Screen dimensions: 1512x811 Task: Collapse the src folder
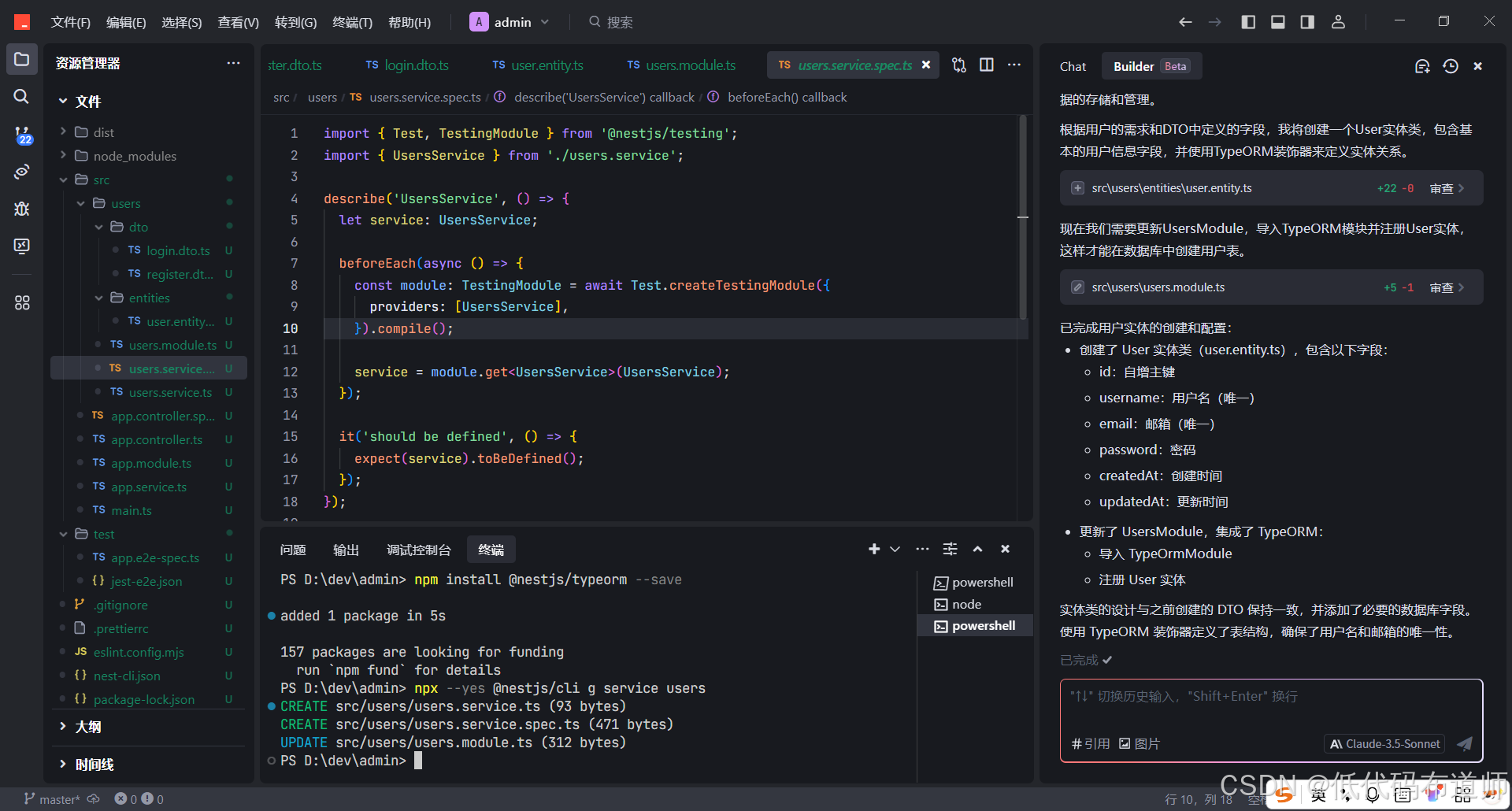click(x=102, y=180)
